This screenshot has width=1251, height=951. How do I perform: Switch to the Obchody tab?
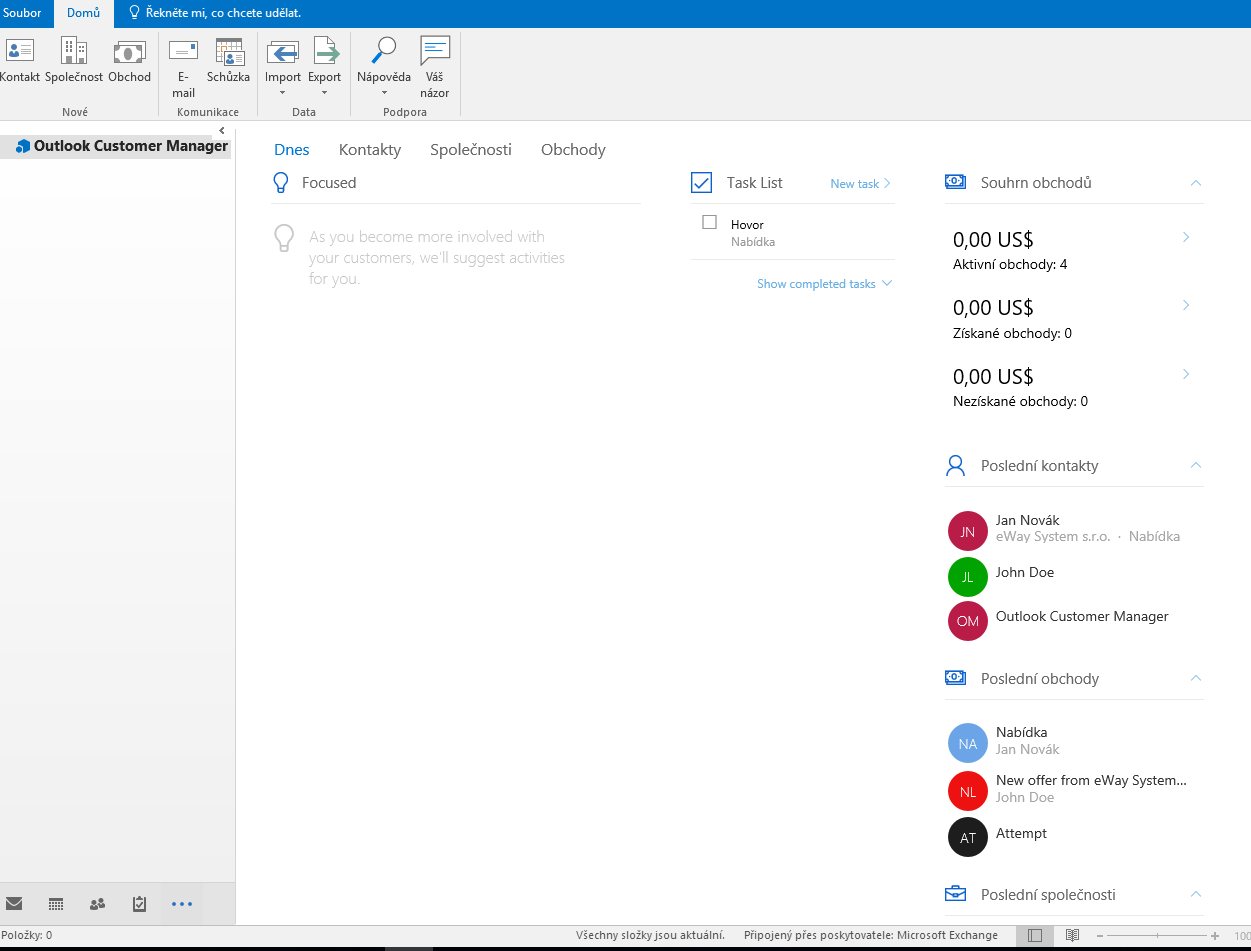click(573, 150)
